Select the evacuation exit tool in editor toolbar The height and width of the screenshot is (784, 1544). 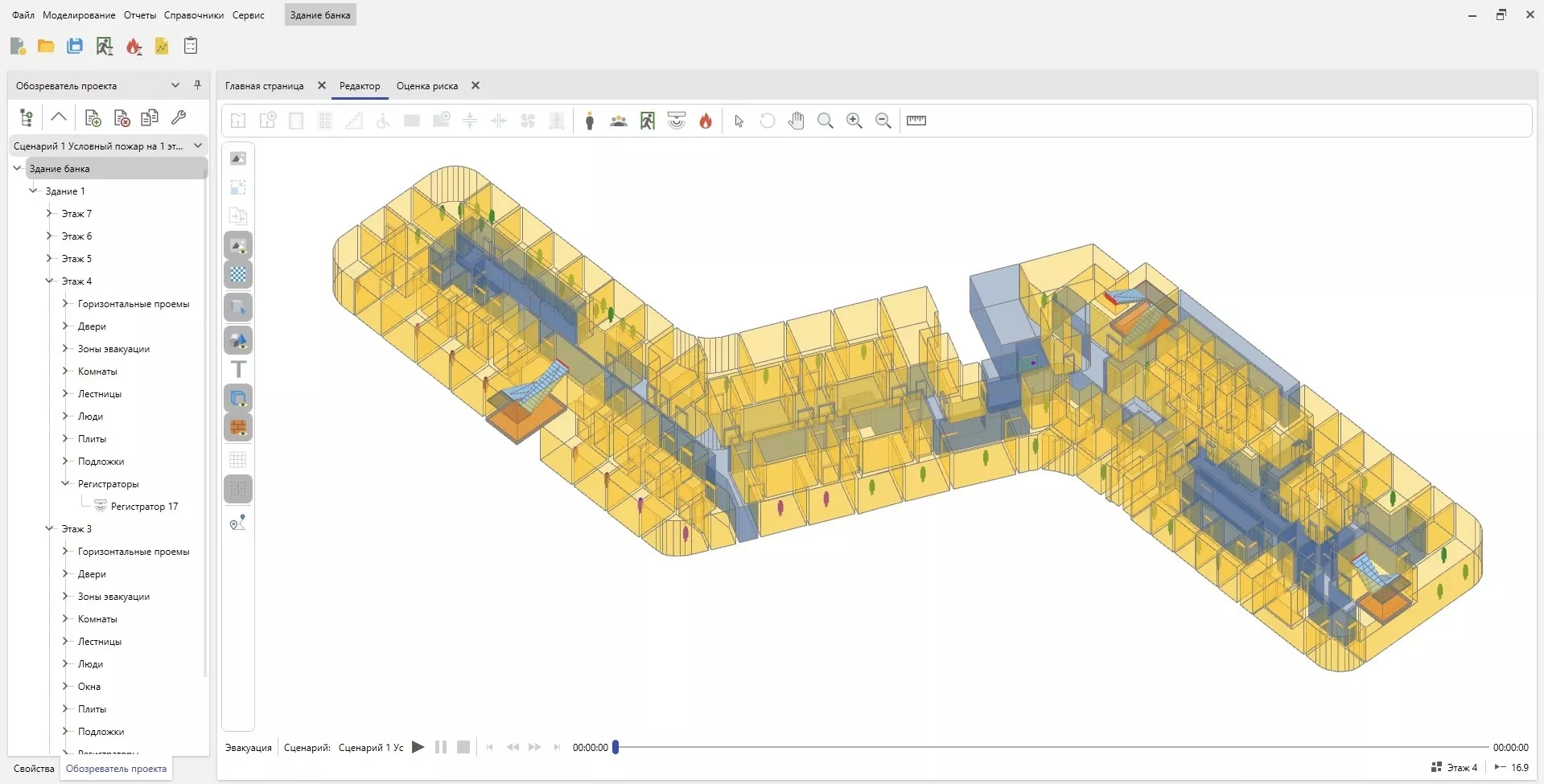tap(648, 121)
